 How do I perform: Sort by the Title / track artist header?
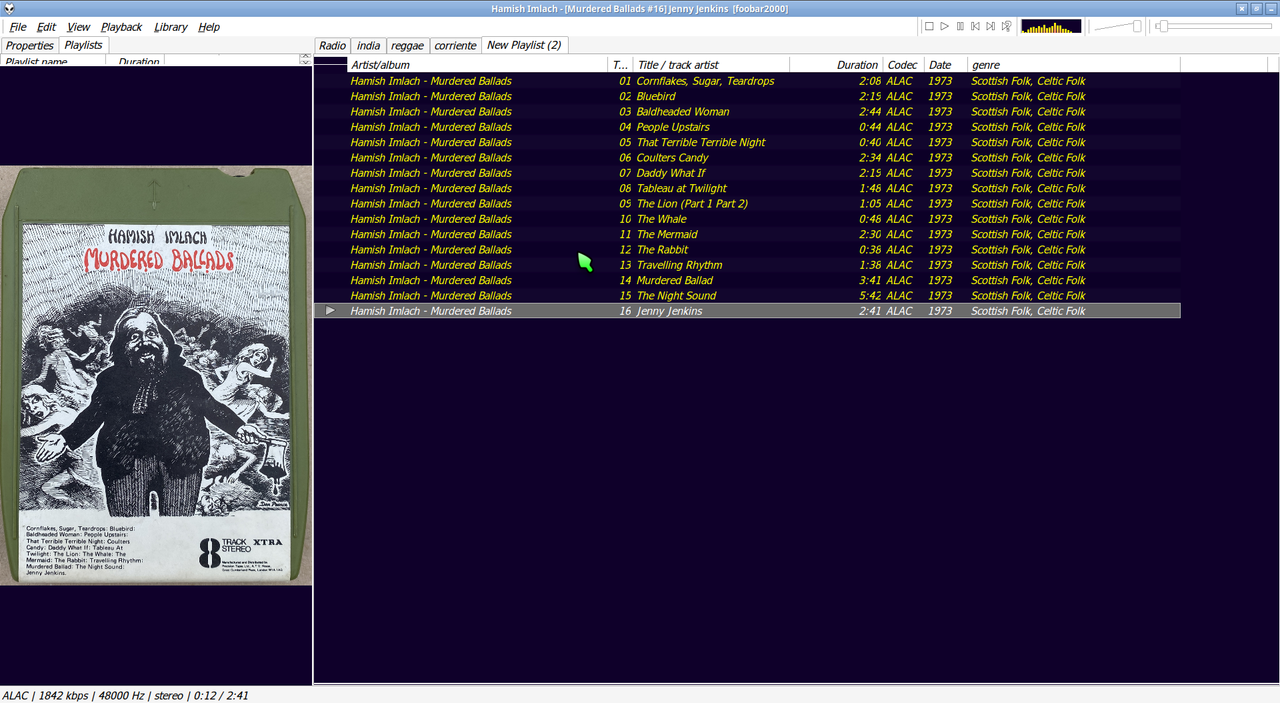tap(711, 65)
